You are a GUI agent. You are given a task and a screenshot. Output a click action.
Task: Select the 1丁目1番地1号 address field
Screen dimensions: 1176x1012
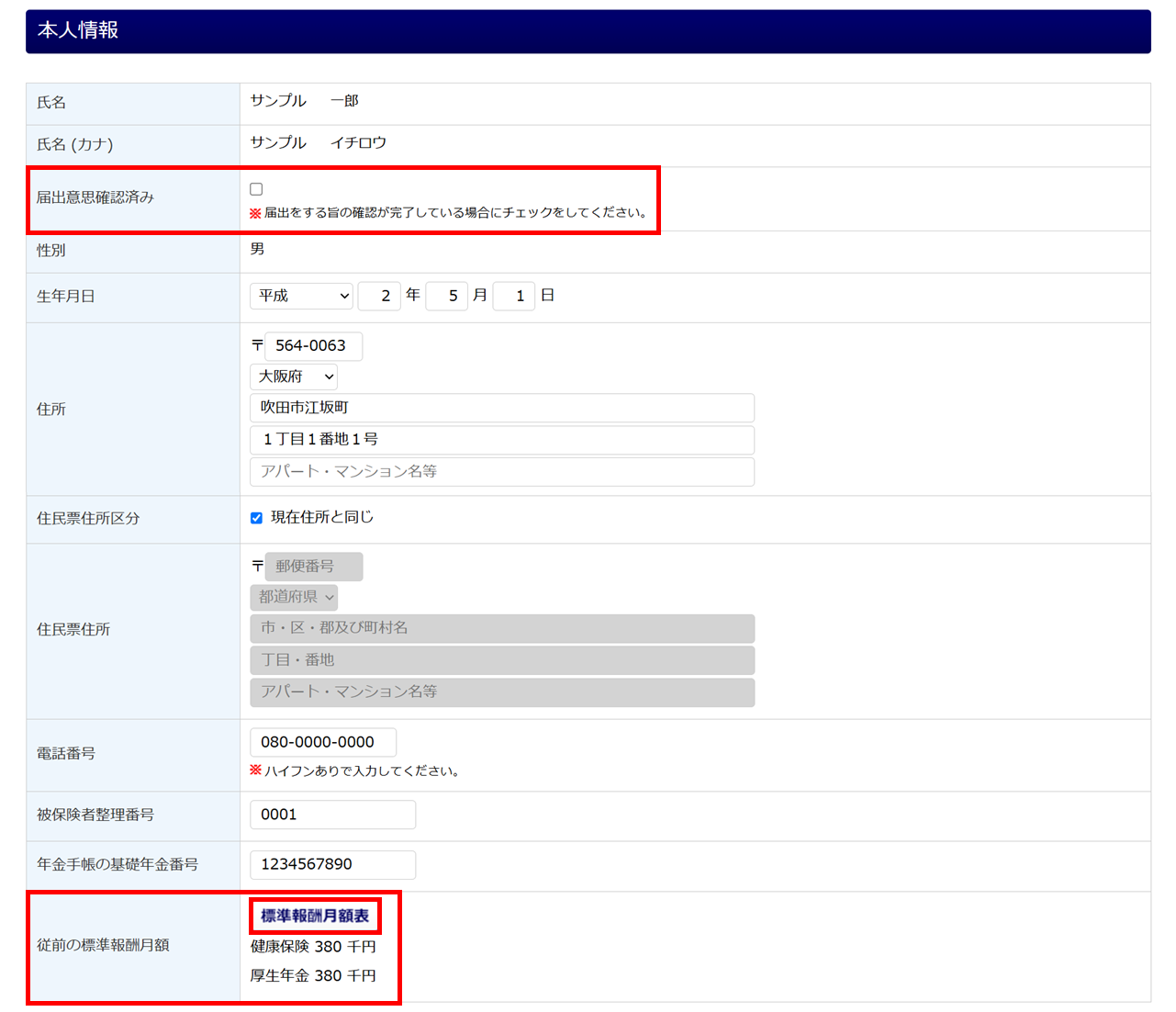click(x=501, y=440)
